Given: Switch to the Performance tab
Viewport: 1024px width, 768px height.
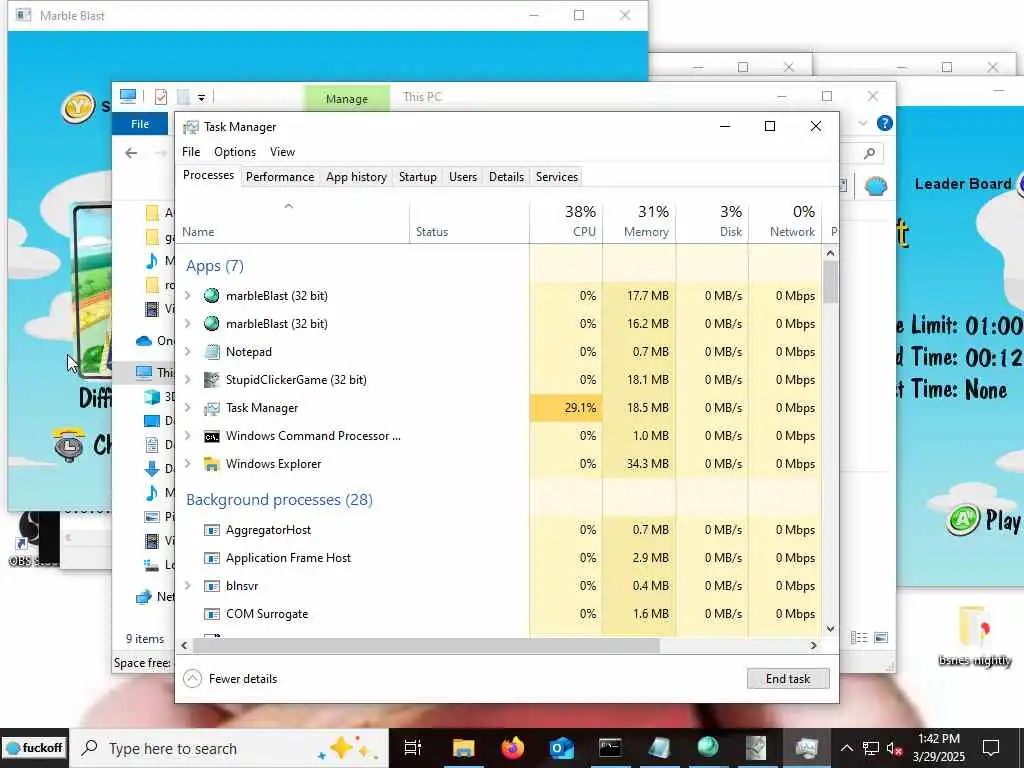Looking at the screenshot, I should point(280,177).
